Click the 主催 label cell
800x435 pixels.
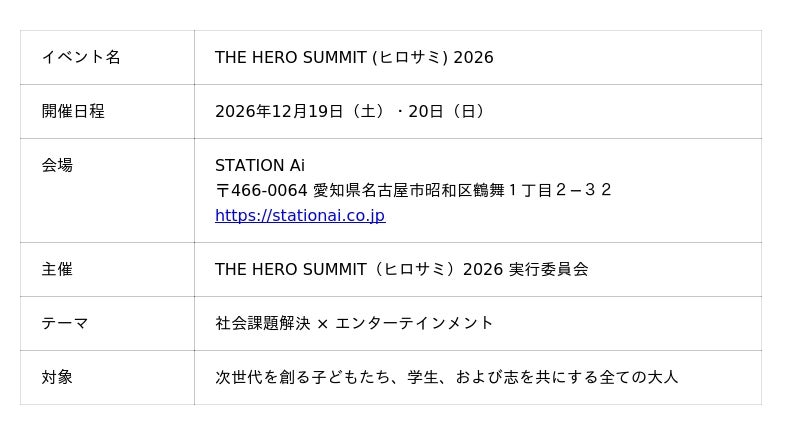57,270
